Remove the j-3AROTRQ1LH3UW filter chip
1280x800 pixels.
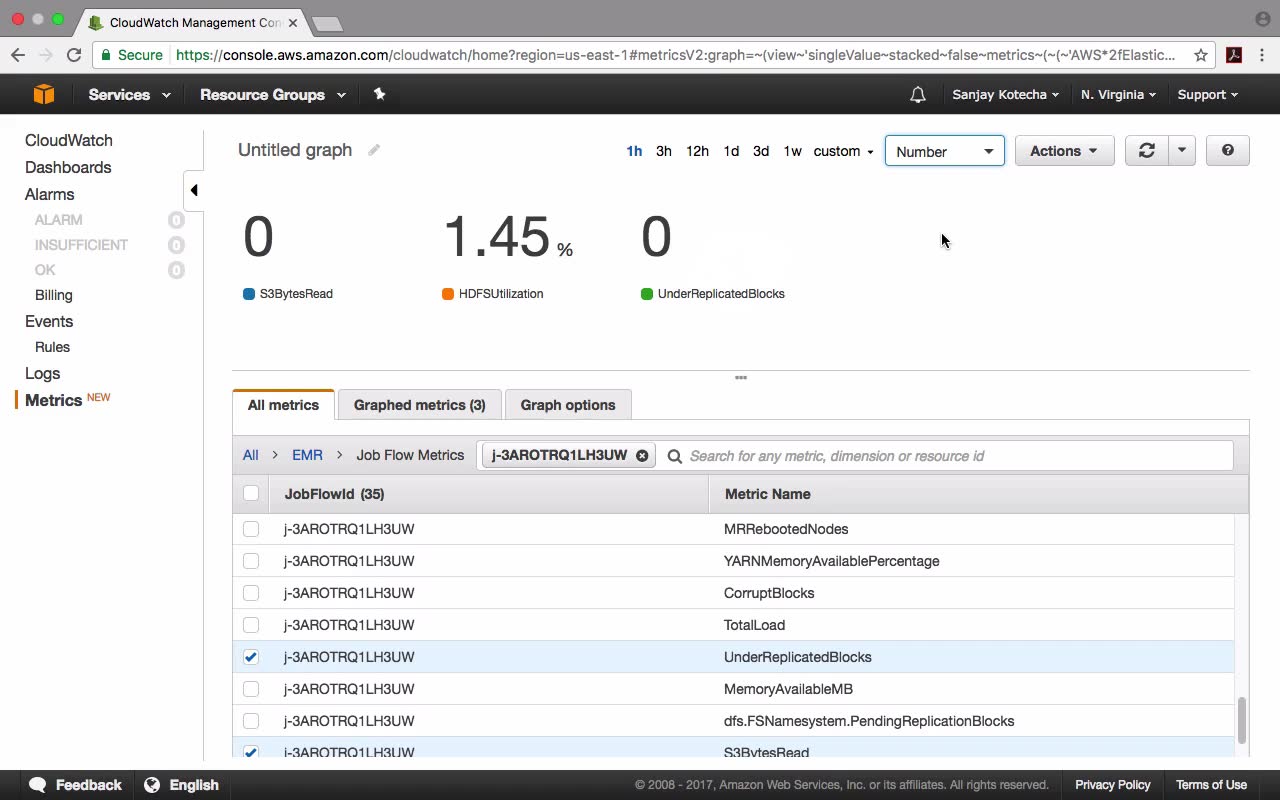click(x=642, y=455)
